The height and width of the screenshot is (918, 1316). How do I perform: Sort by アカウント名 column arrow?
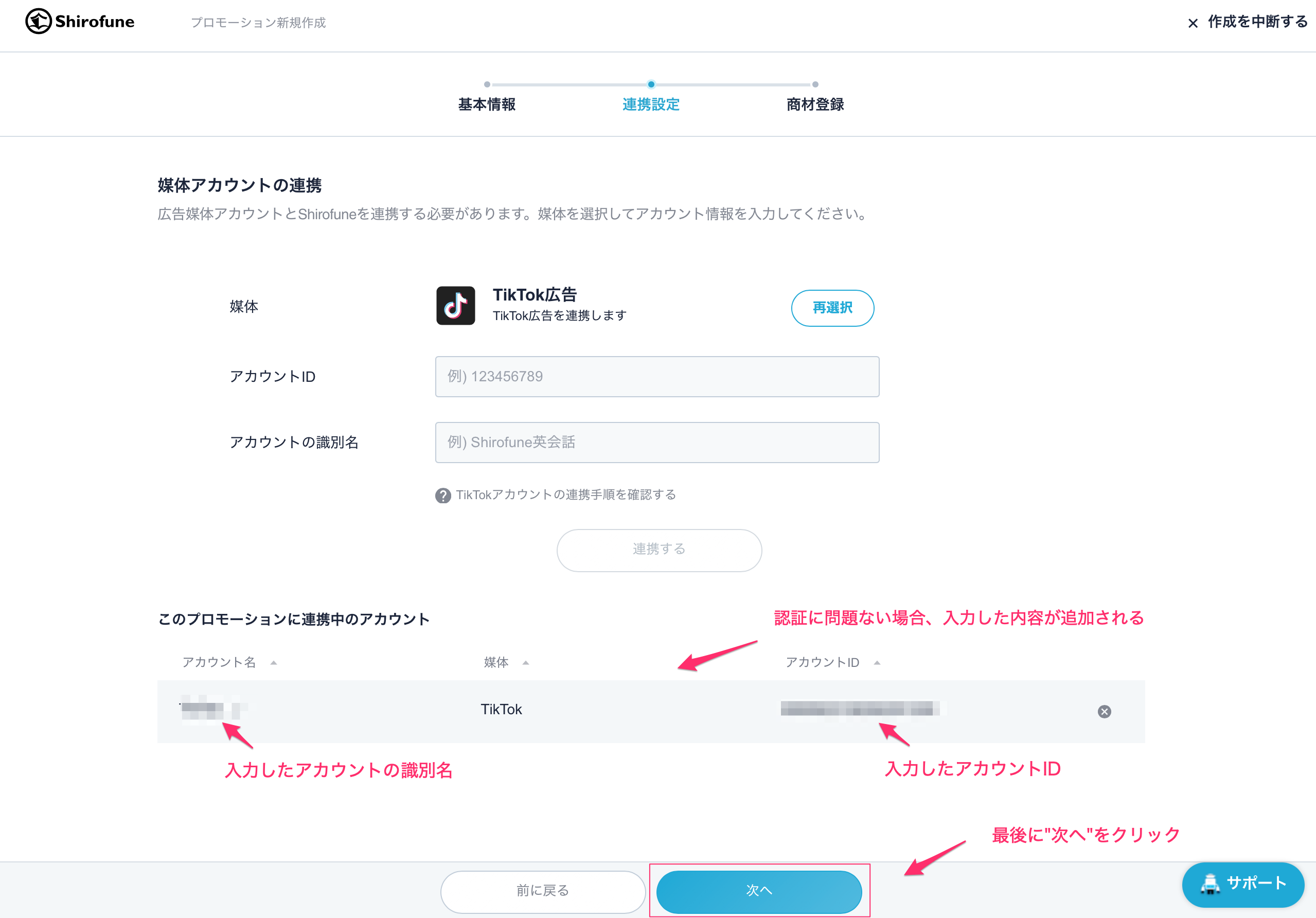274,663
